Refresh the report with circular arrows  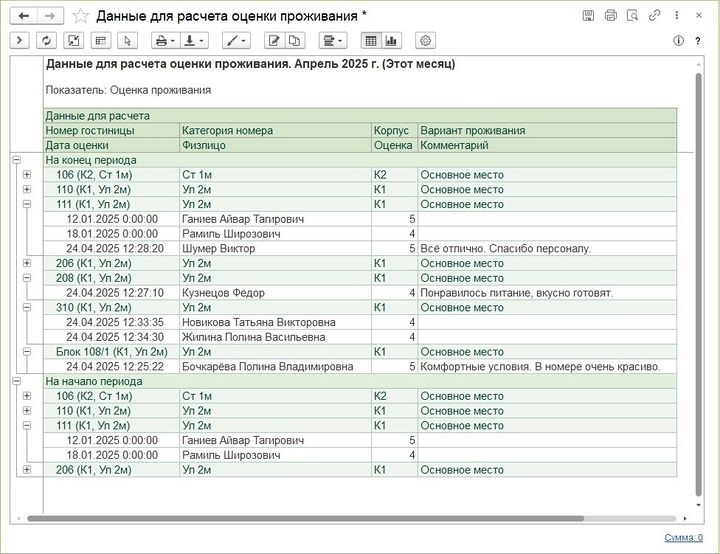[46, 41]
